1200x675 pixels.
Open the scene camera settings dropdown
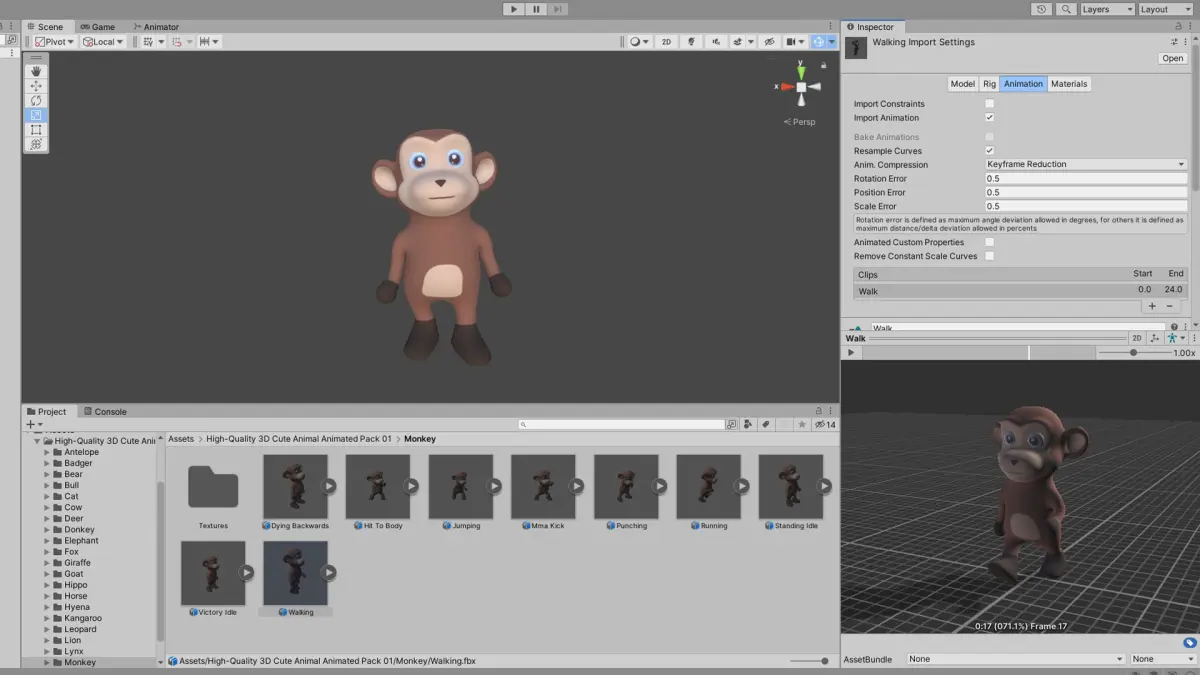tap(795, 42)
